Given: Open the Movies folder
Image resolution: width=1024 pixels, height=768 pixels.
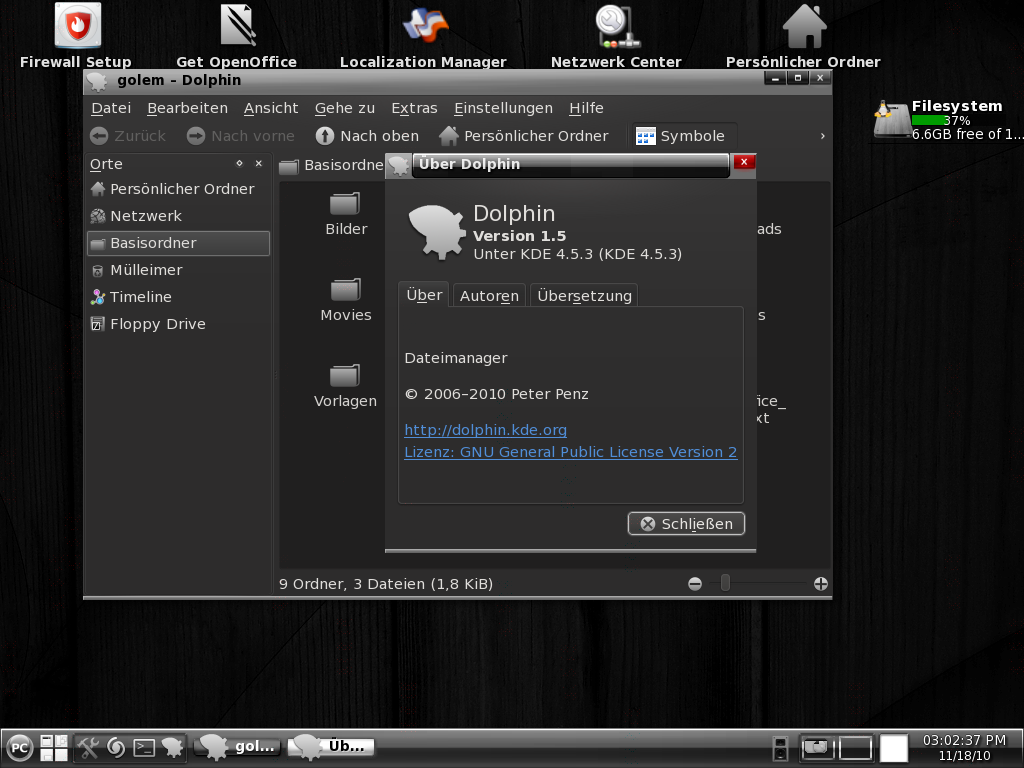Looking at the screenshot, I should (x=345, y=297).
